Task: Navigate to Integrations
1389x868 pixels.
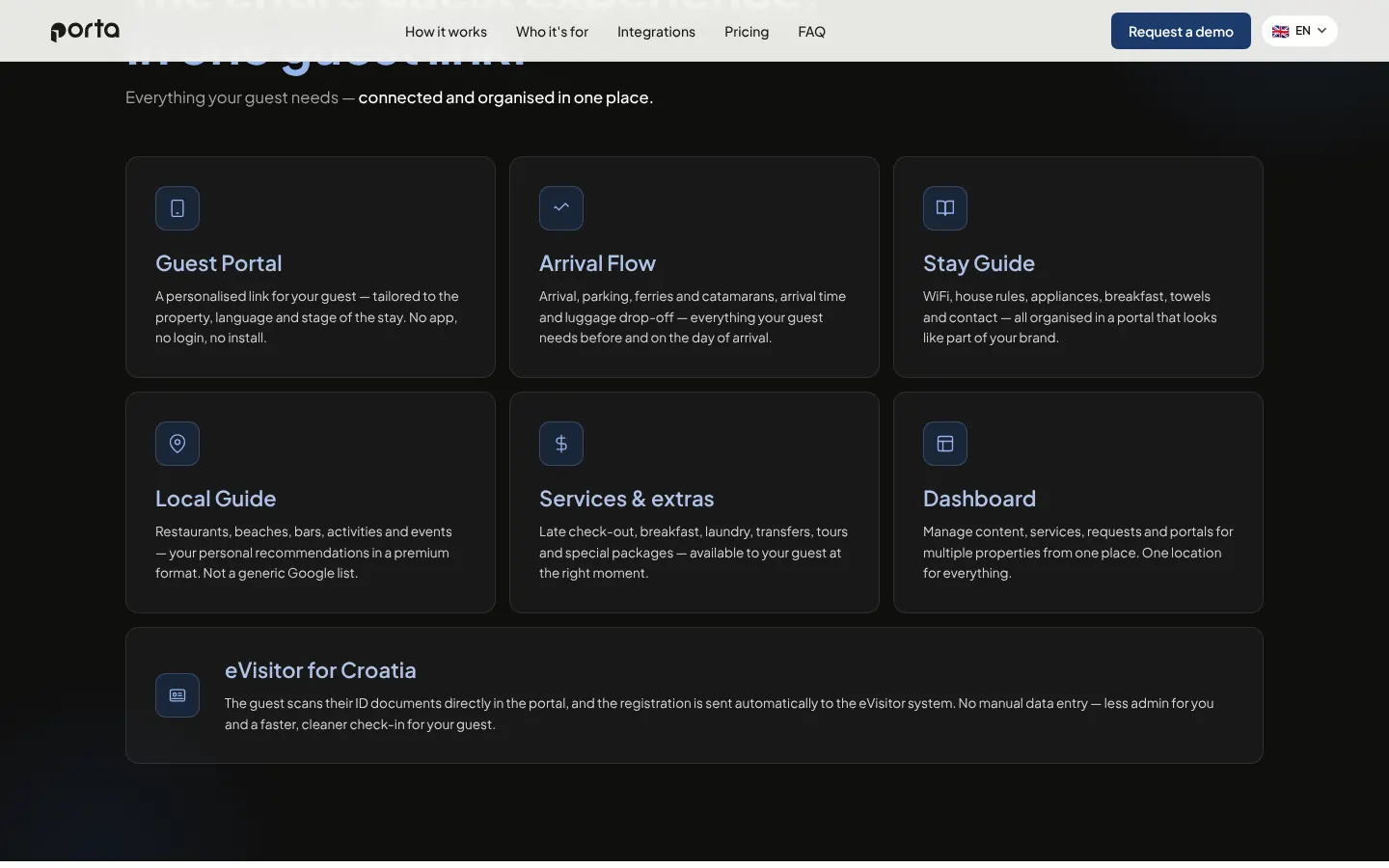Action: pos(656,32)
